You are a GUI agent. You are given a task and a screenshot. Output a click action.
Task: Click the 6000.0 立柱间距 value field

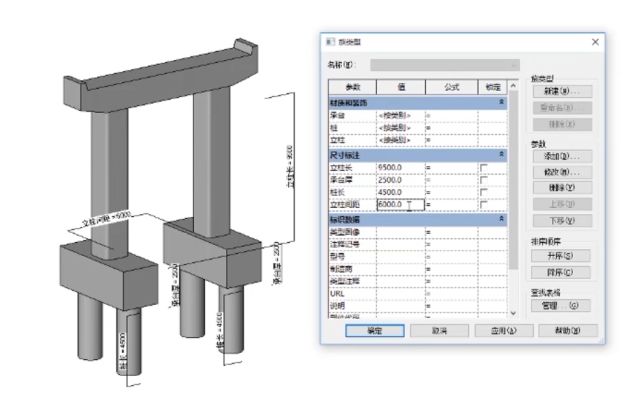(400, 204)
